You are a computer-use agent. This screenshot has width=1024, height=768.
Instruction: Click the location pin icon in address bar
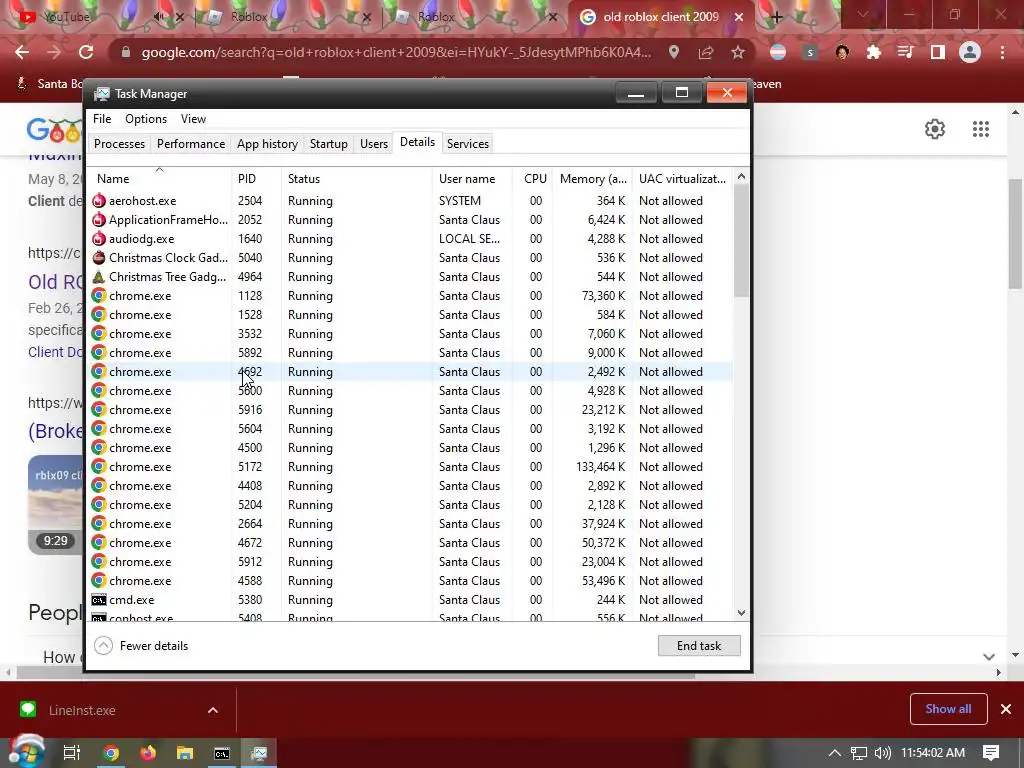(674, 52)
